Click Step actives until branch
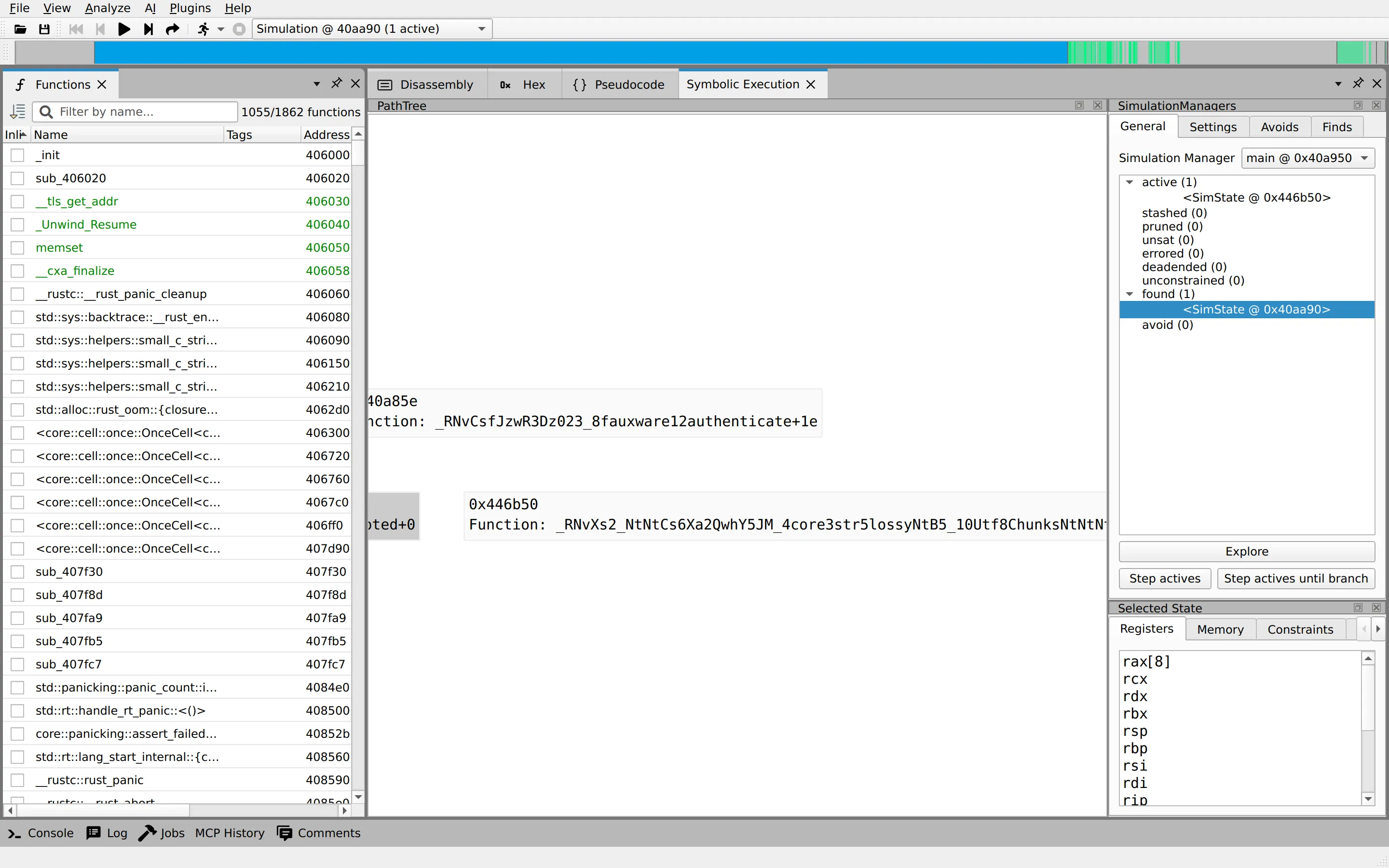Screen dimensions: 1389x868 1295,579
